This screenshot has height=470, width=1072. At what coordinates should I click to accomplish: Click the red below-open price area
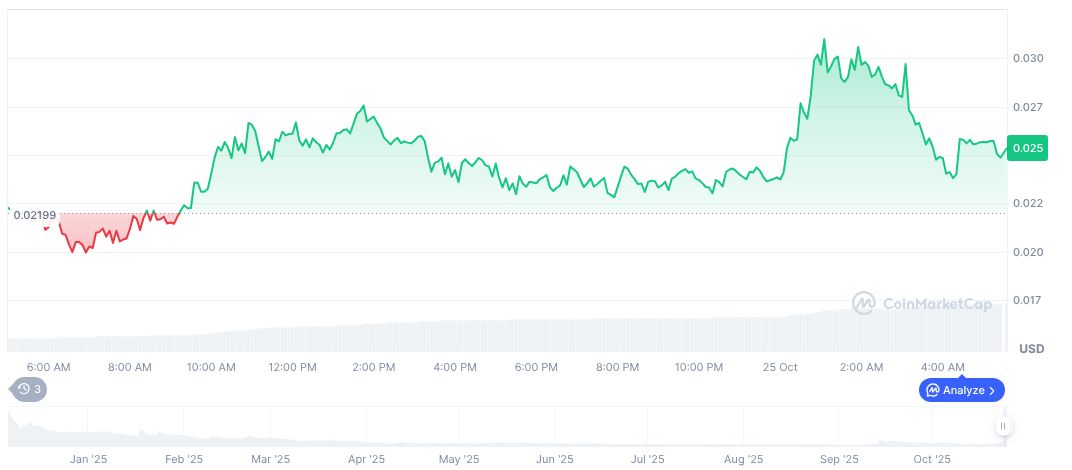pyautogui.click(x=90, y=230)
